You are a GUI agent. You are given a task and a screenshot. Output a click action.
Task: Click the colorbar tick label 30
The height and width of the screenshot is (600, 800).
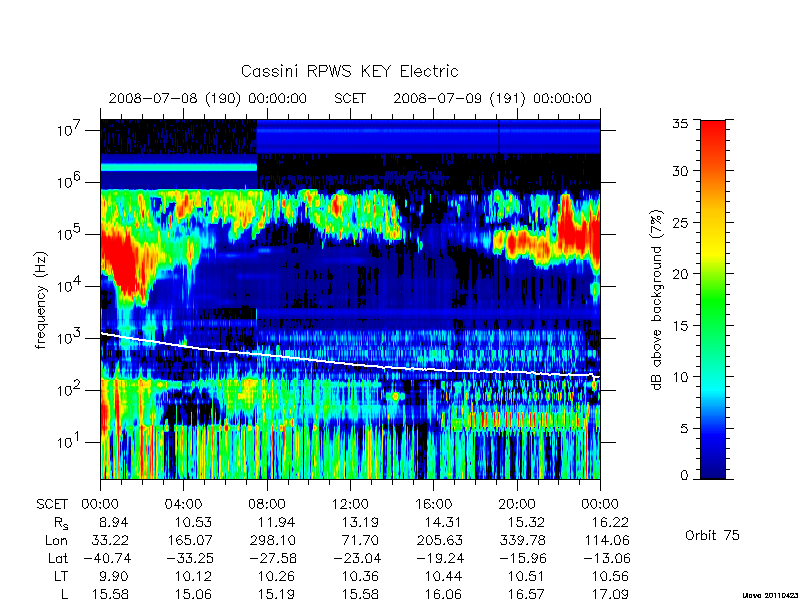(x=679, y=171)
